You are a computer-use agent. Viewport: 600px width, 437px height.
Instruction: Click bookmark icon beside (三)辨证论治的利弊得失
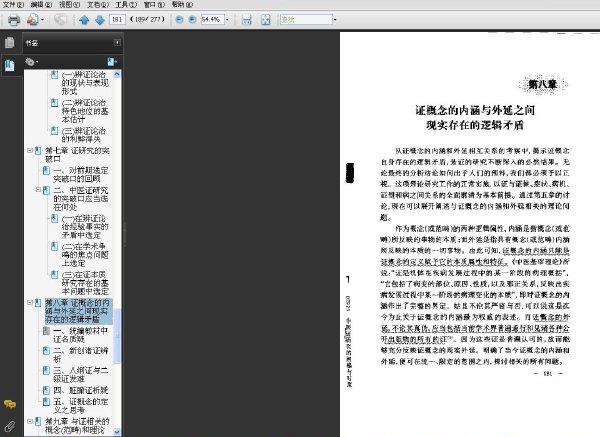coord(55,131)
